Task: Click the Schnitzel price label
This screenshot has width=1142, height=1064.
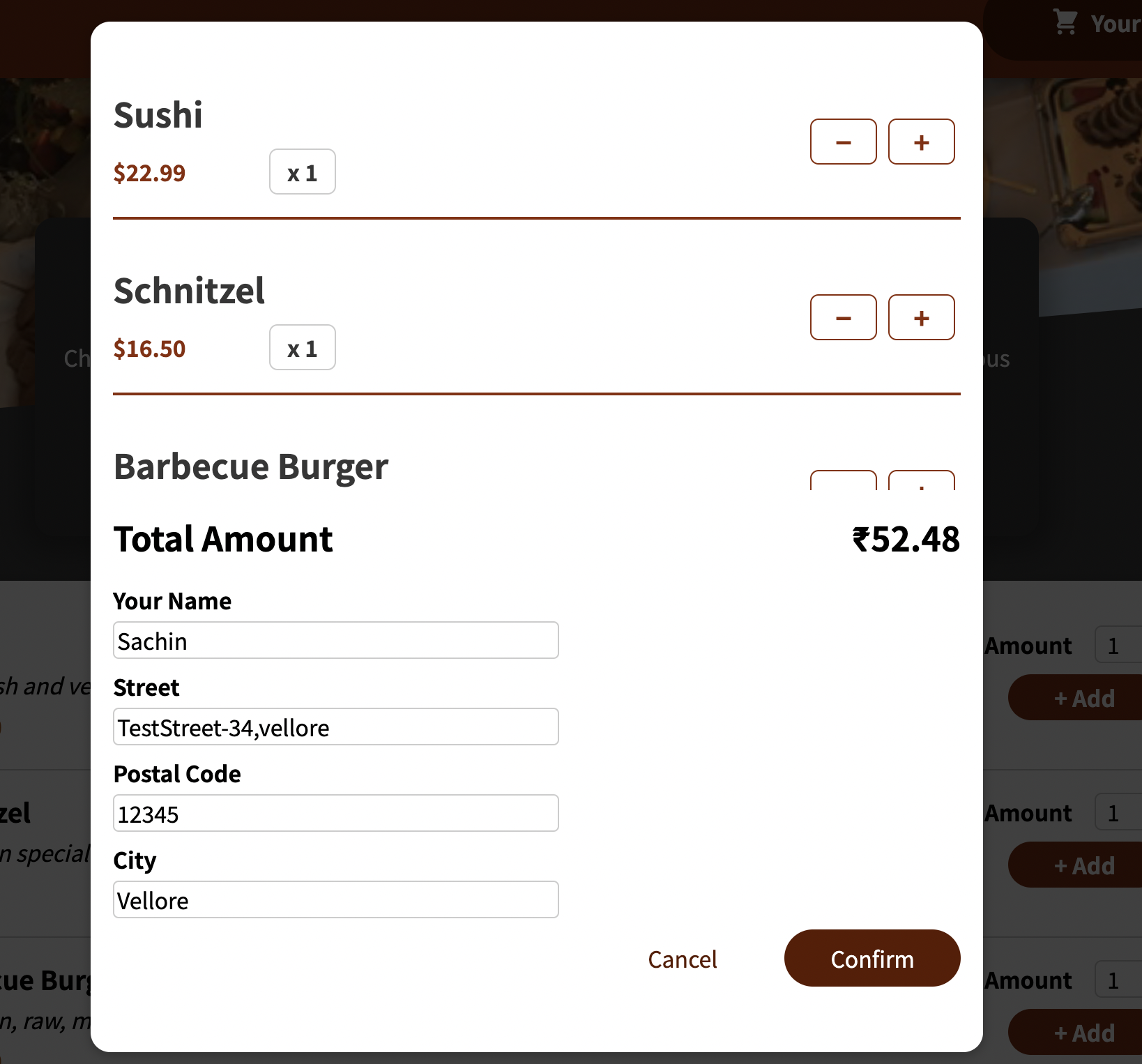Action: click(149, 348)
